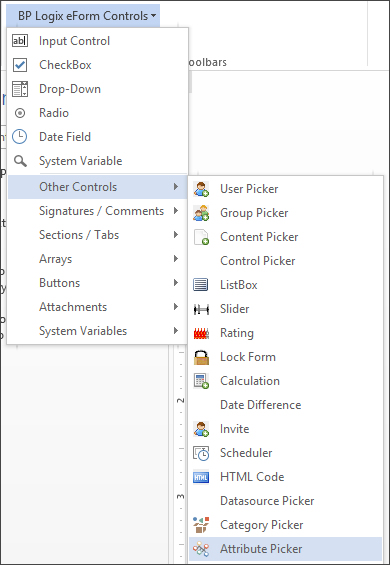Select the highlighted Attribute Picker entry
This screenshot has height=565, width=390.
pyautogui.click(x=285, y=549)
